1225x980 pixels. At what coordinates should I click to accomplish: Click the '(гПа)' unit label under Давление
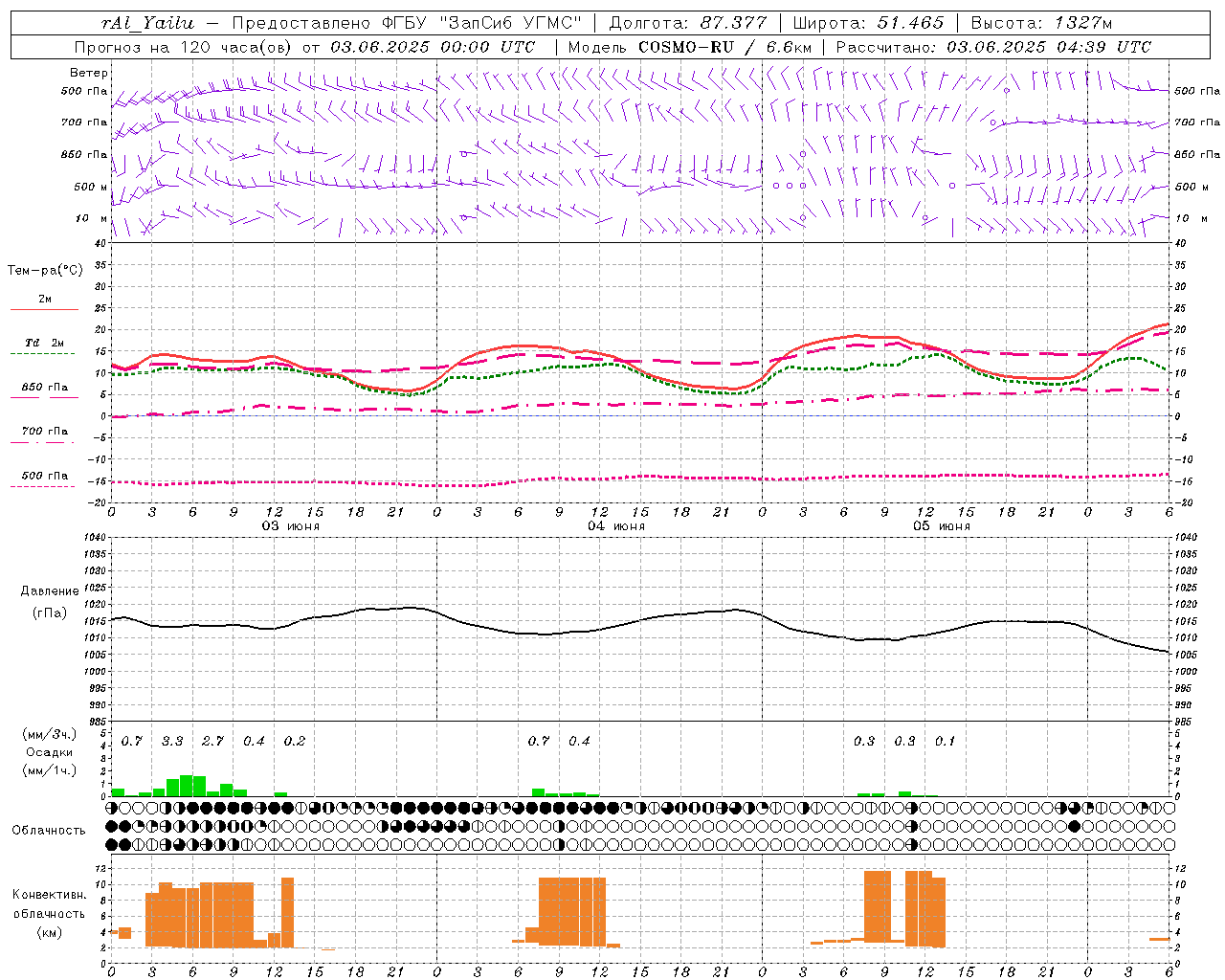(50, 613)
